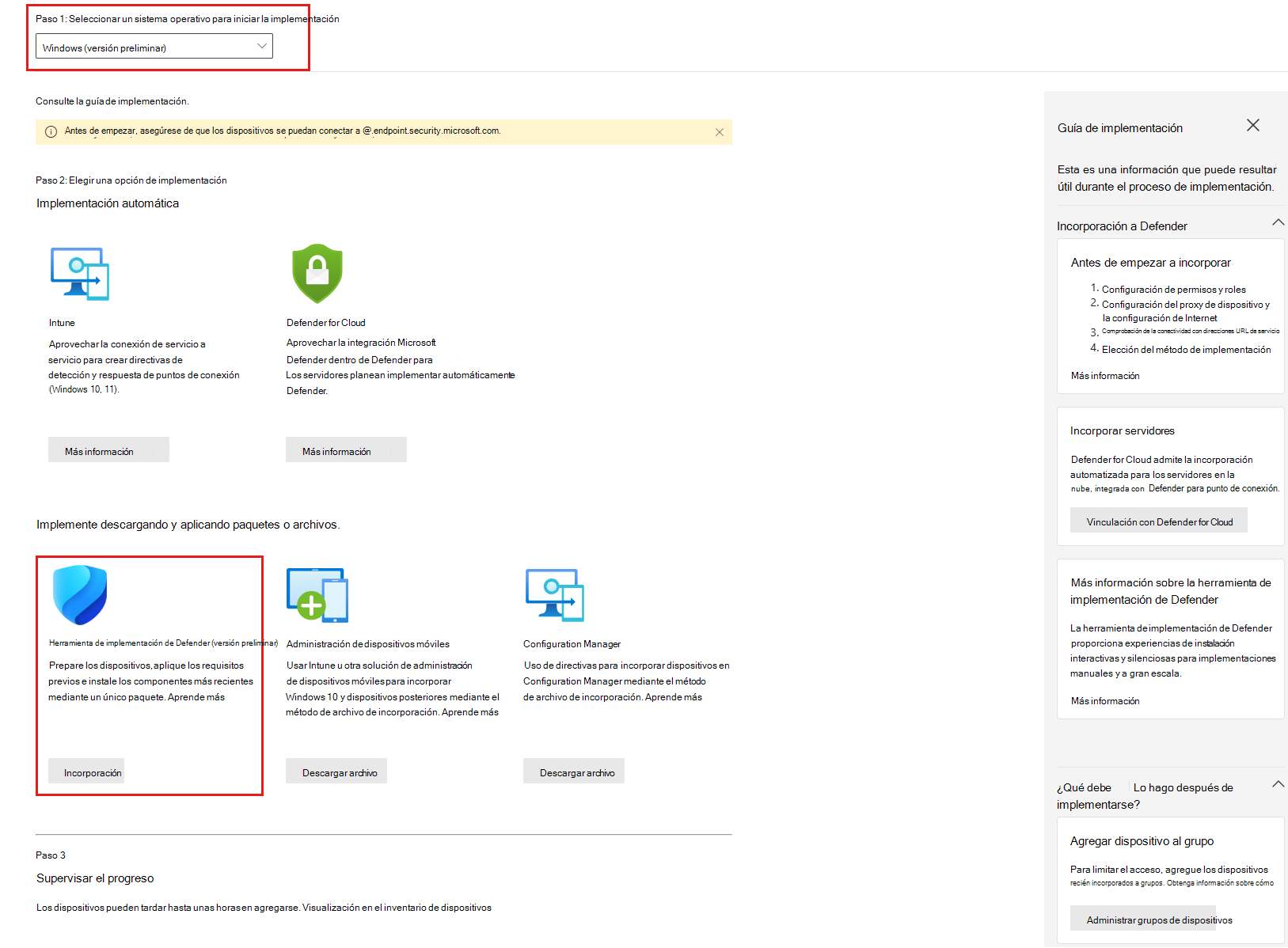The width and height of the screenshot is (1288, 948).
Task: Collapse the Incorporación a Defender section
Action: coord(1278,223)
